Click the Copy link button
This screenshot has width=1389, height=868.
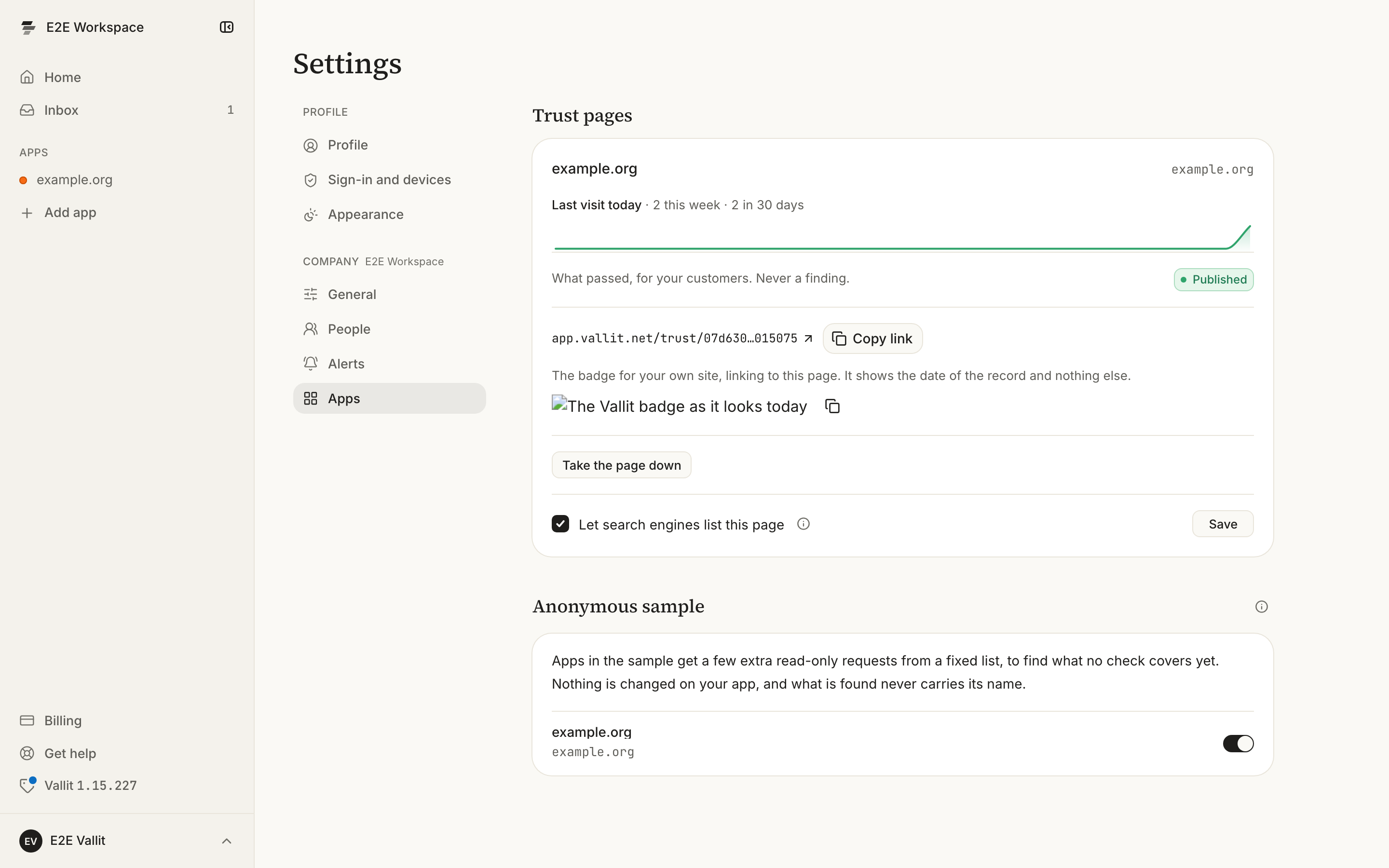[872, 338]
